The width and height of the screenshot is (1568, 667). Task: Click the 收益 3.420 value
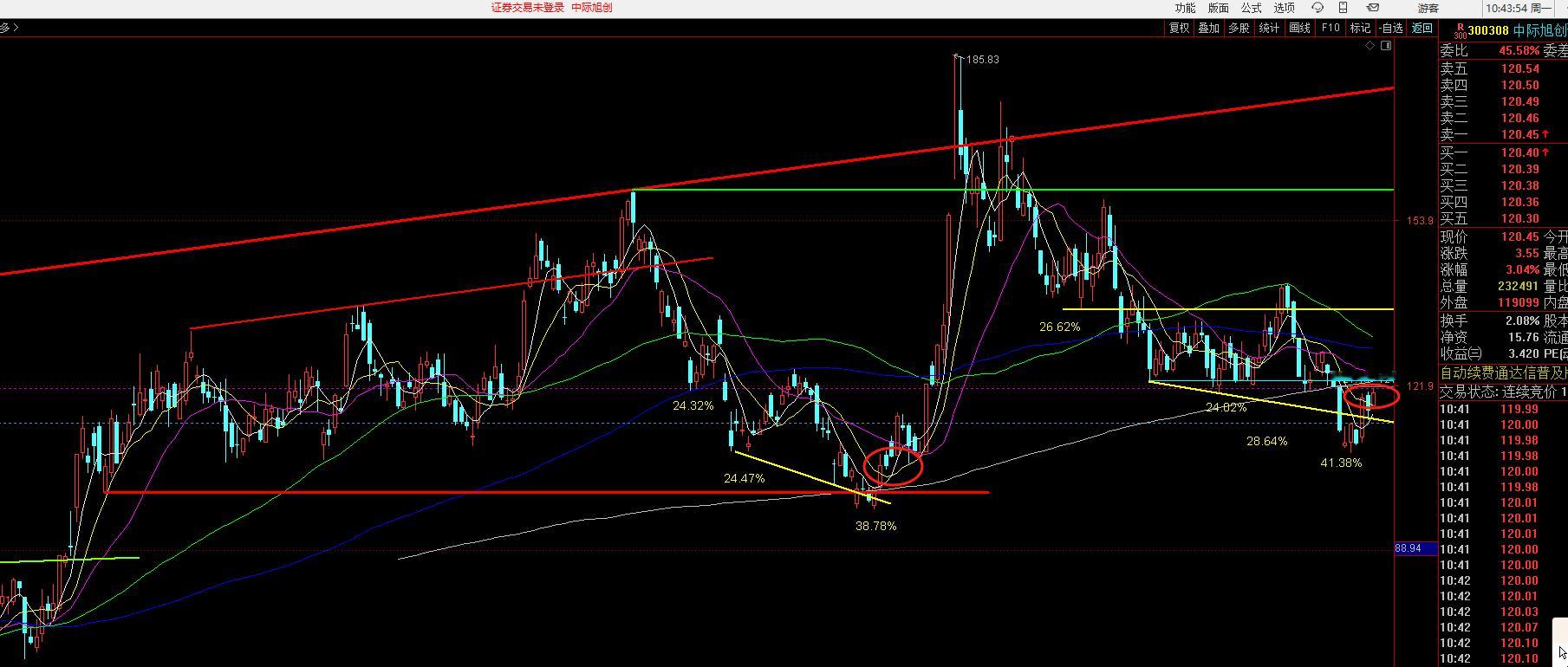(x=1524, y=353)
